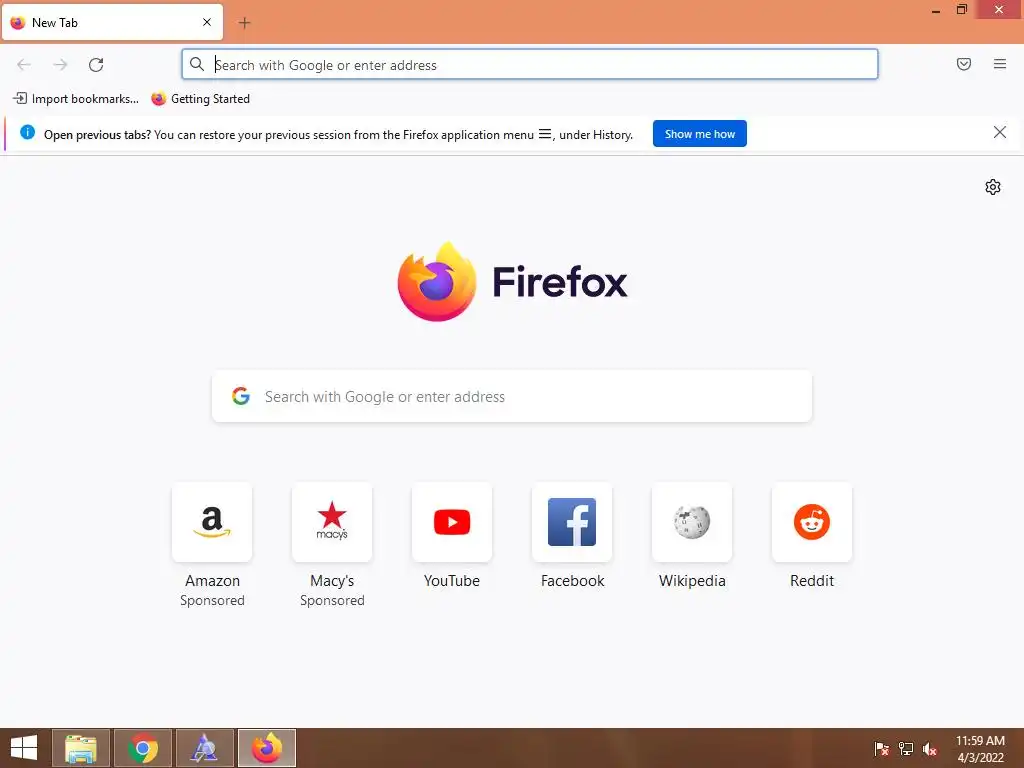Open the Amazon shortcut tile
1024x768 pixels.
coord(212,522)
